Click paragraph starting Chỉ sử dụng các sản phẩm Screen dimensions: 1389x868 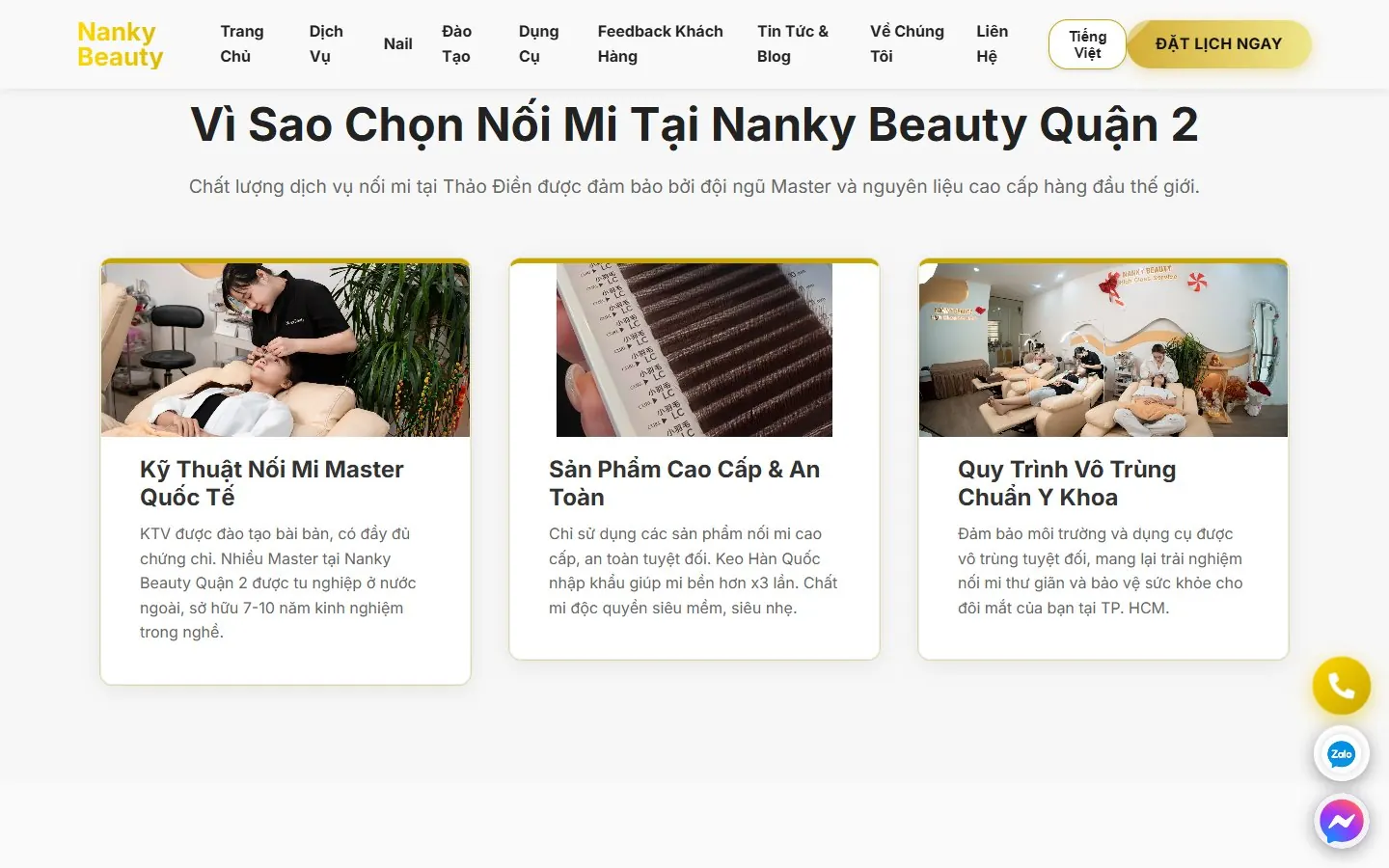[694, 571]
